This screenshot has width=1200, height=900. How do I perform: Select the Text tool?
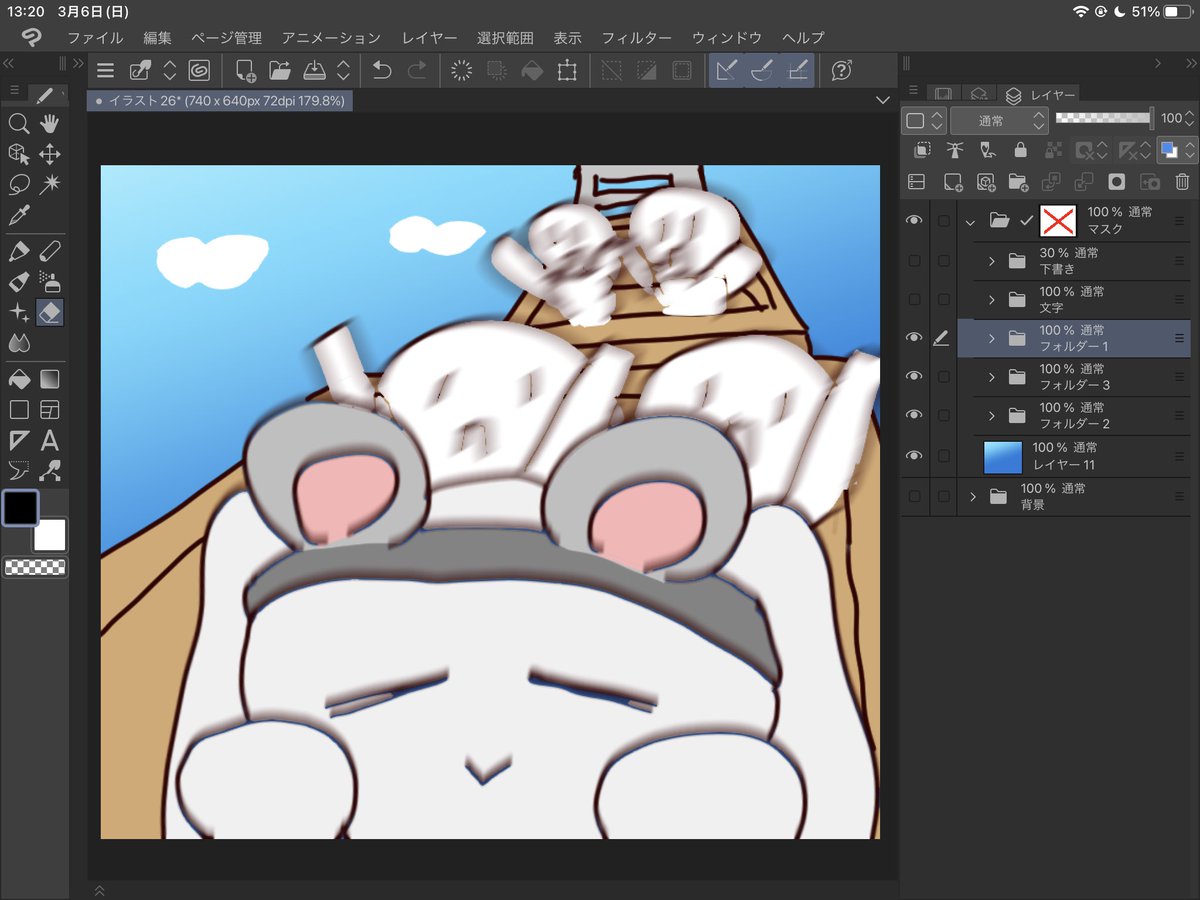[49, 440]
